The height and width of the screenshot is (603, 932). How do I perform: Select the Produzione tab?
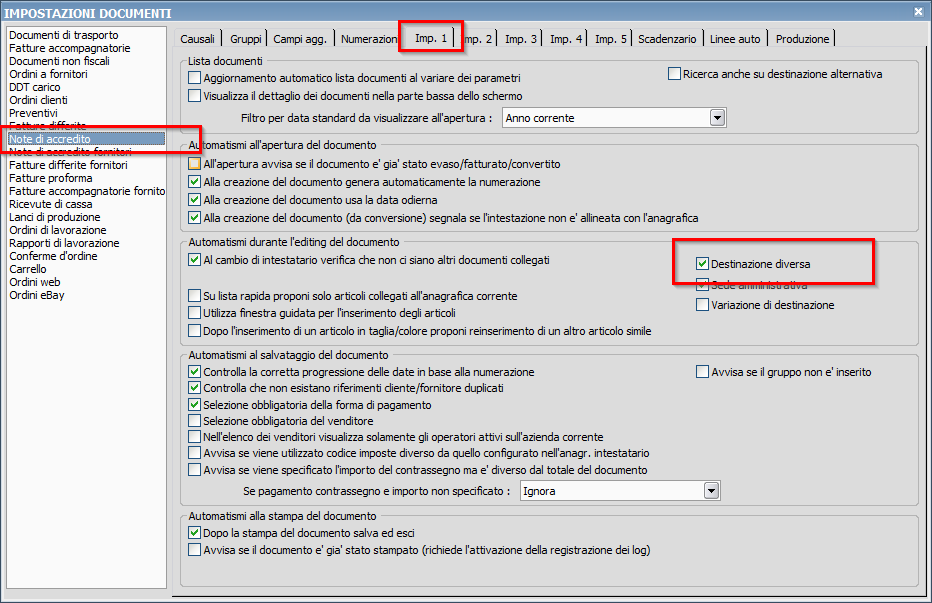(x=802, y=39)
